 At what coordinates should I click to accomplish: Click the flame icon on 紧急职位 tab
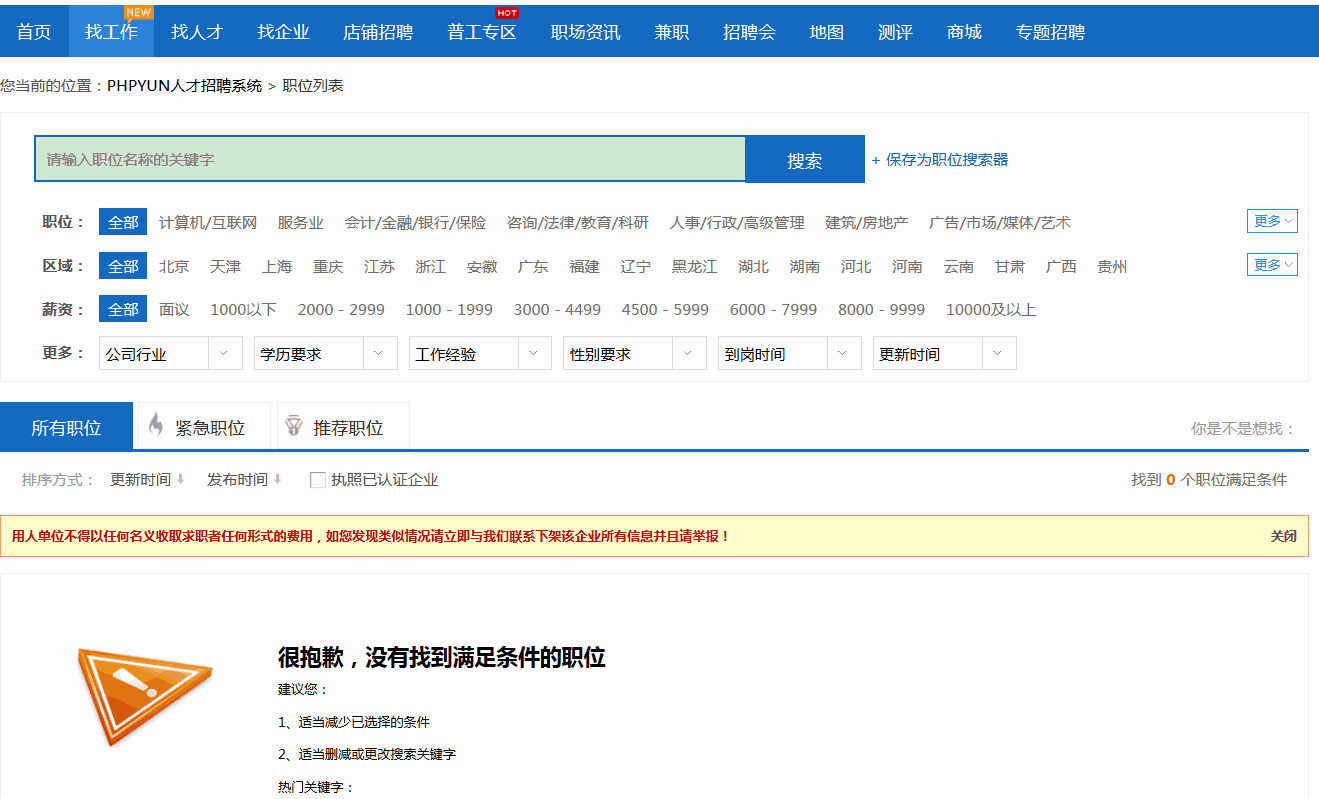(x=156, y=425)
